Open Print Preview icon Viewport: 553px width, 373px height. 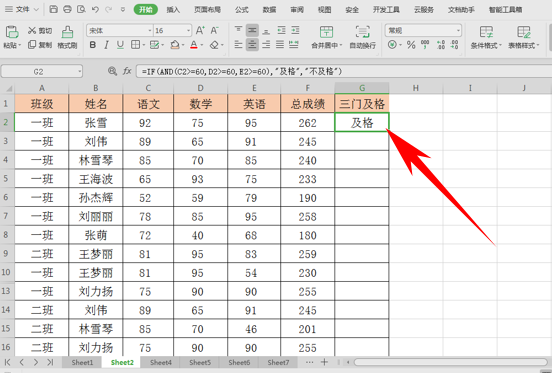click(x=81, y=9)
